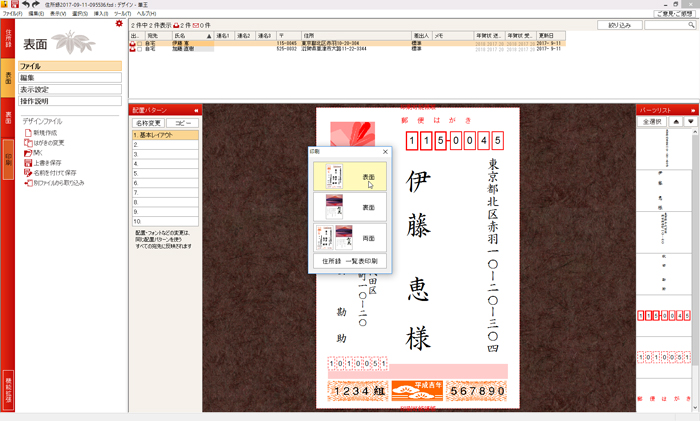Click the parts list down-arrow button
The height and width of the screenshot is (421, 700).
(689, 121)
